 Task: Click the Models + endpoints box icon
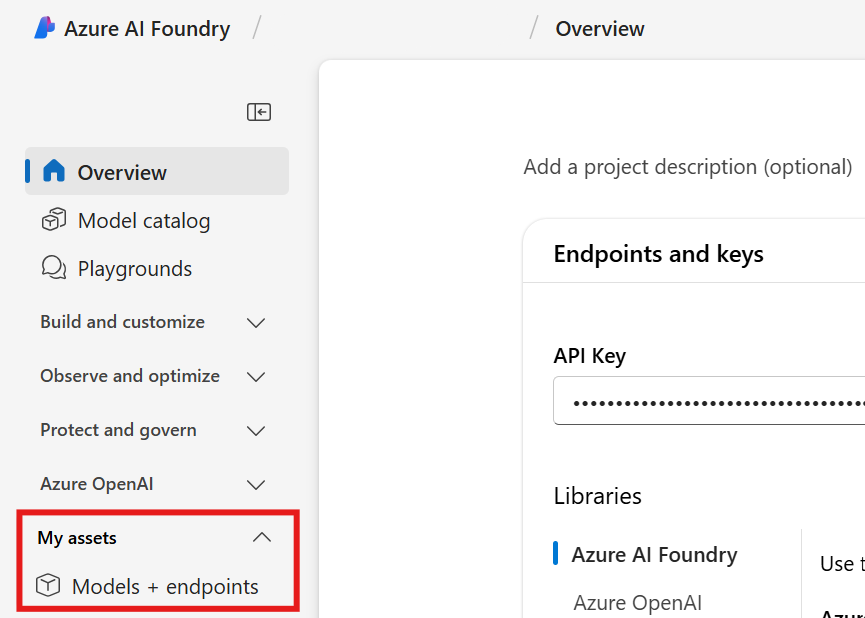click(47, 586)
